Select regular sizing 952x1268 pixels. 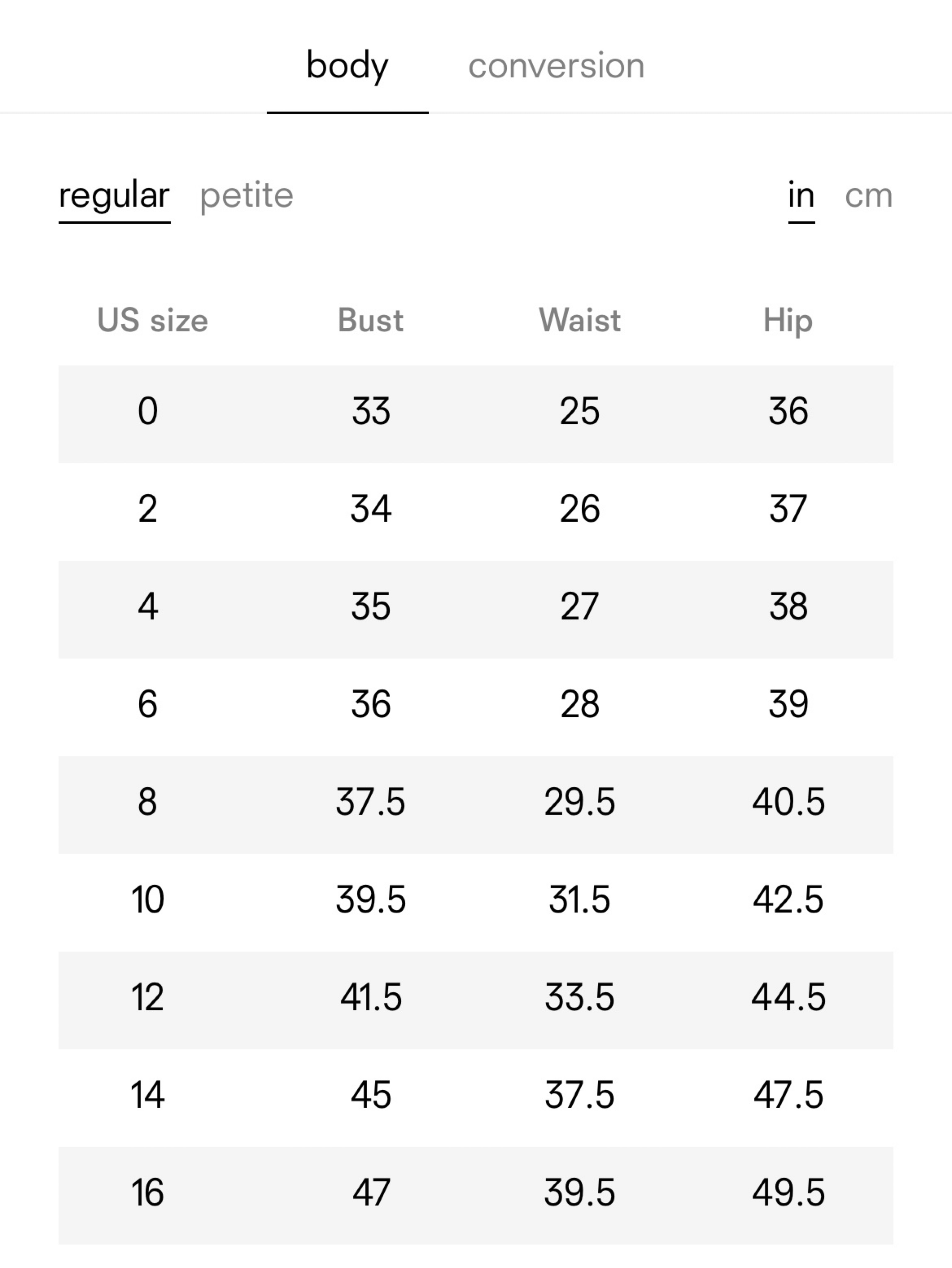click(114, 197)
